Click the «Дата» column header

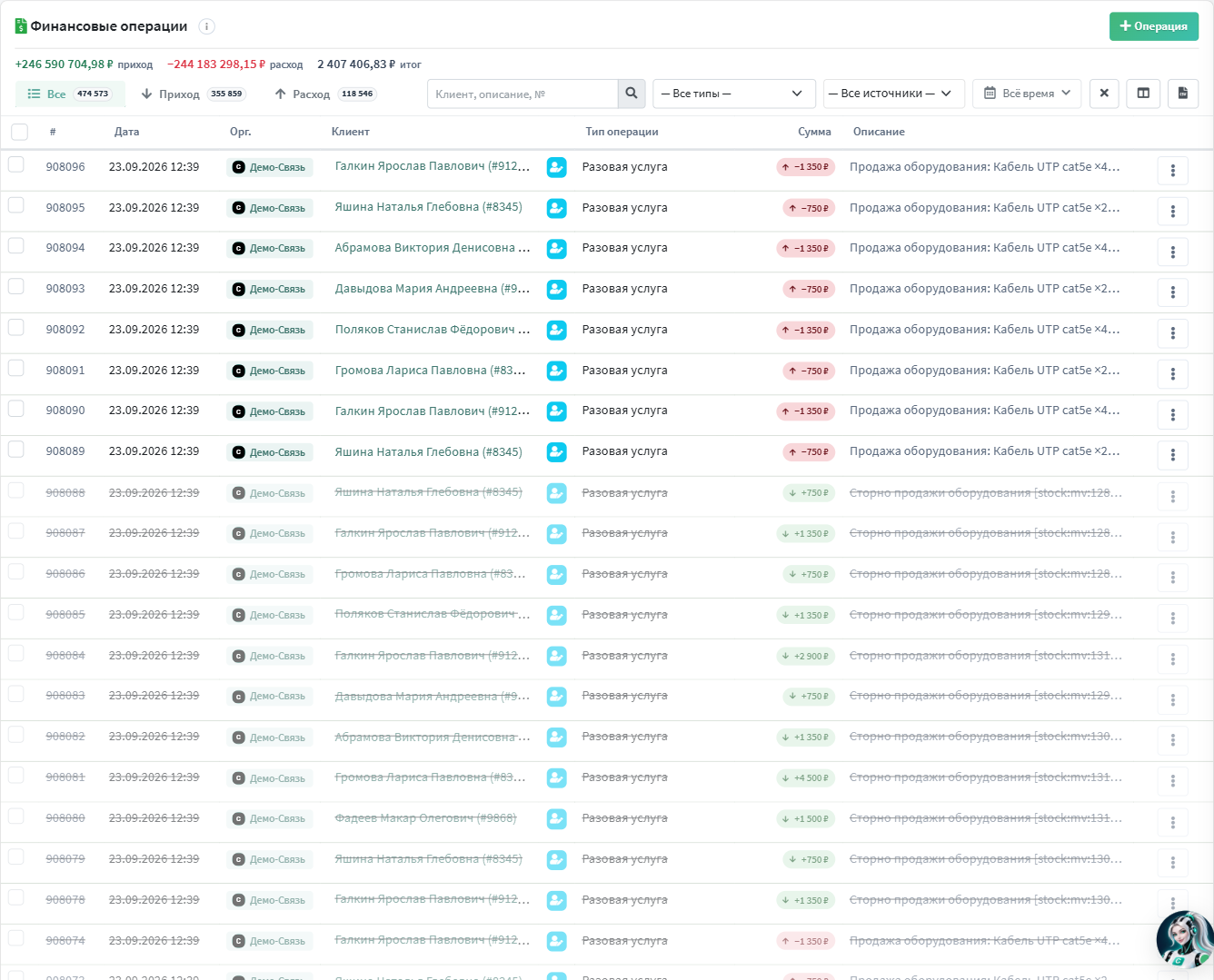point(127,132)
